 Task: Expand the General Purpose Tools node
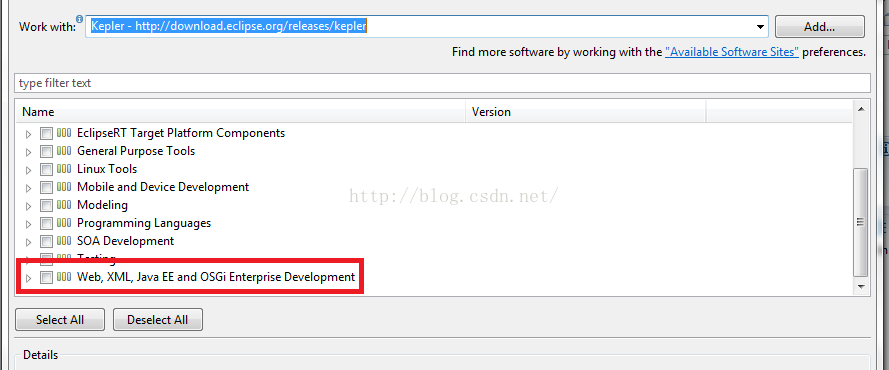28,152
